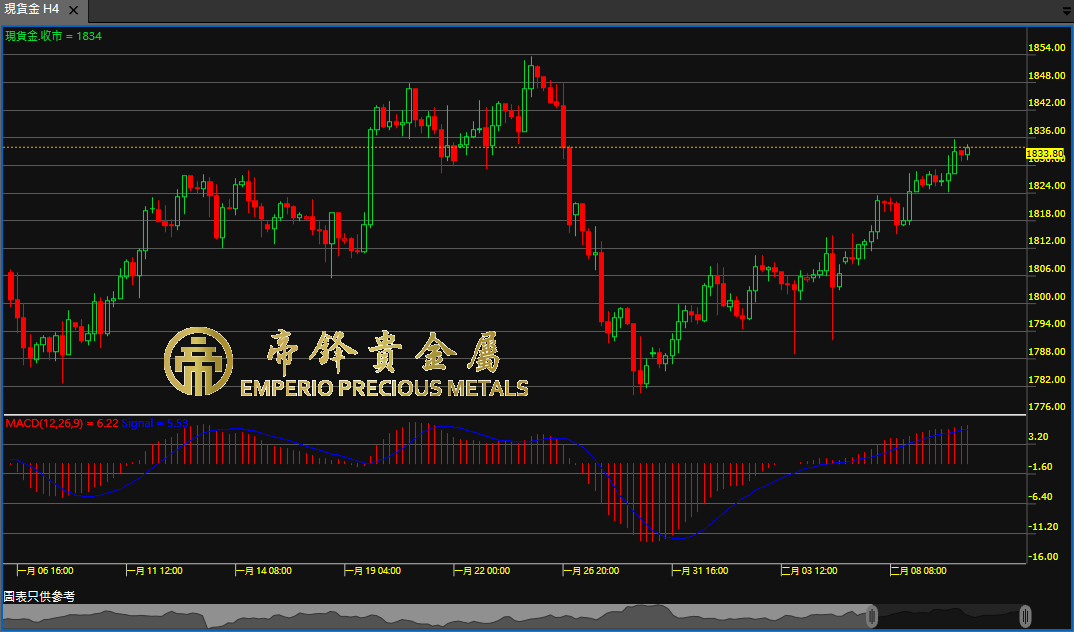Screen dimensions: 1074x632
Task: Click left handle of range navigator
Action: point(871,616)
